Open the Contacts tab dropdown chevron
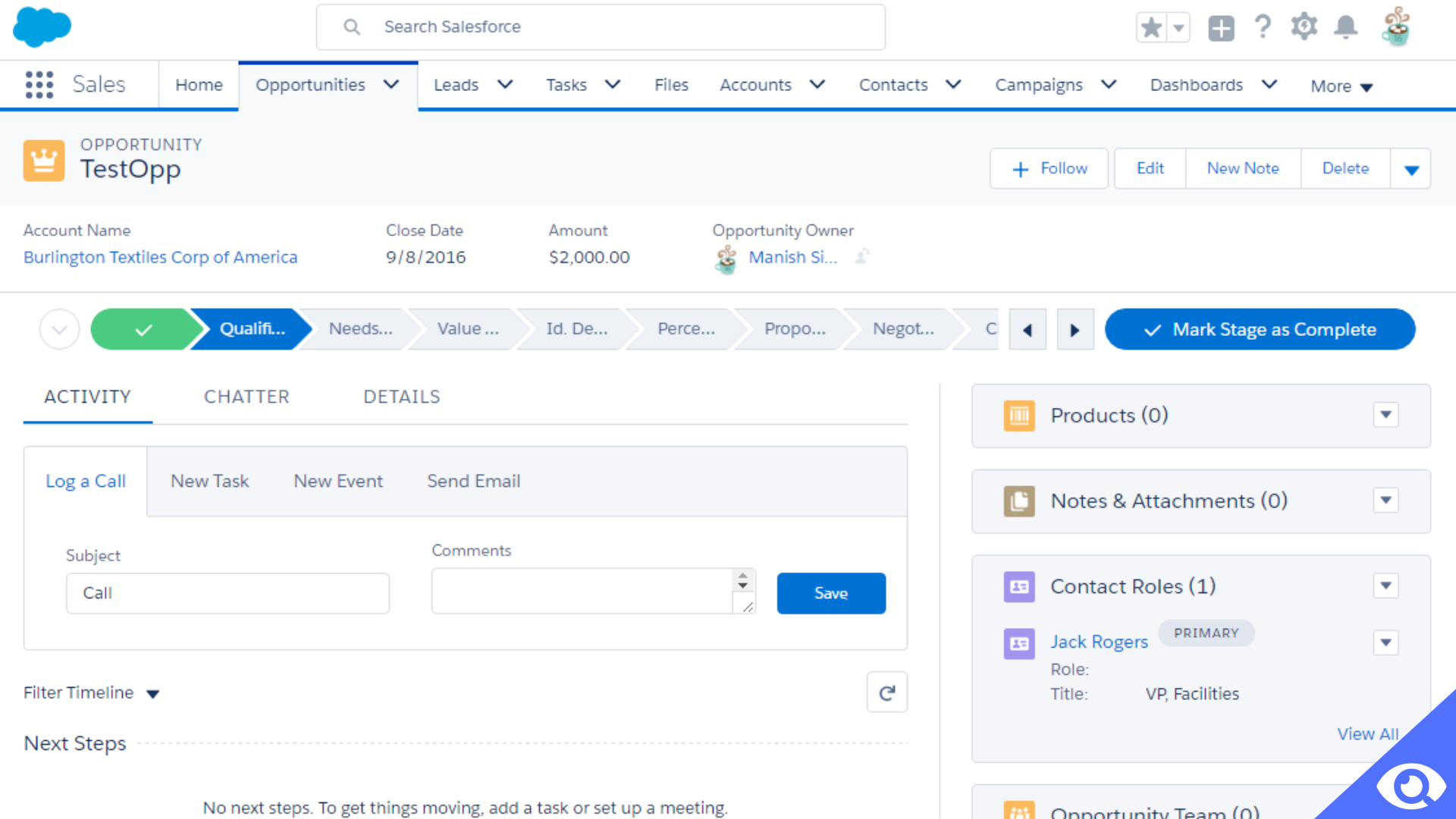Image resolution: width=1456 pixels, height=819 pixels. (953, 85)
